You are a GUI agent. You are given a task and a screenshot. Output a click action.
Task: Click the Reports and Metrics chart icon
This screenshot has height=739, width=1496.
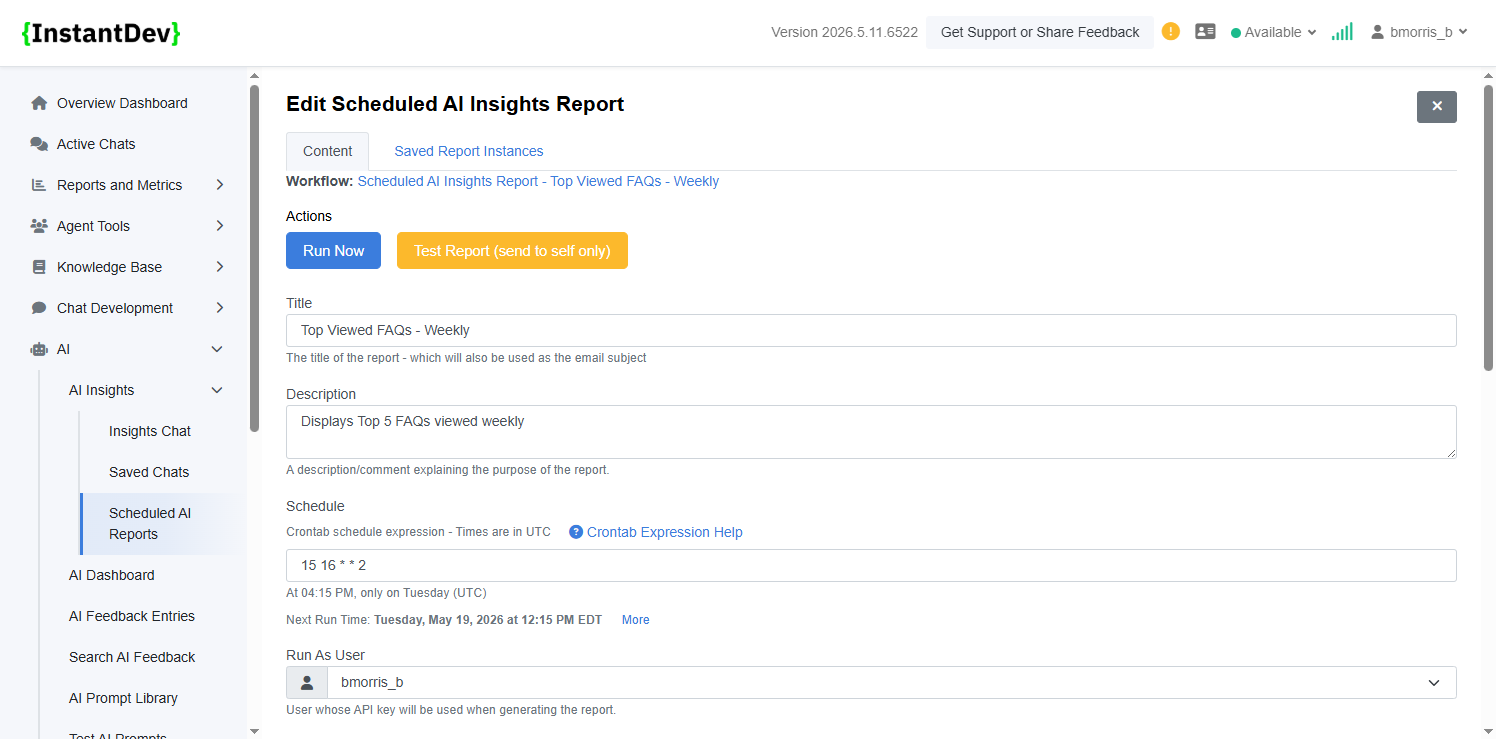point(39,185)
